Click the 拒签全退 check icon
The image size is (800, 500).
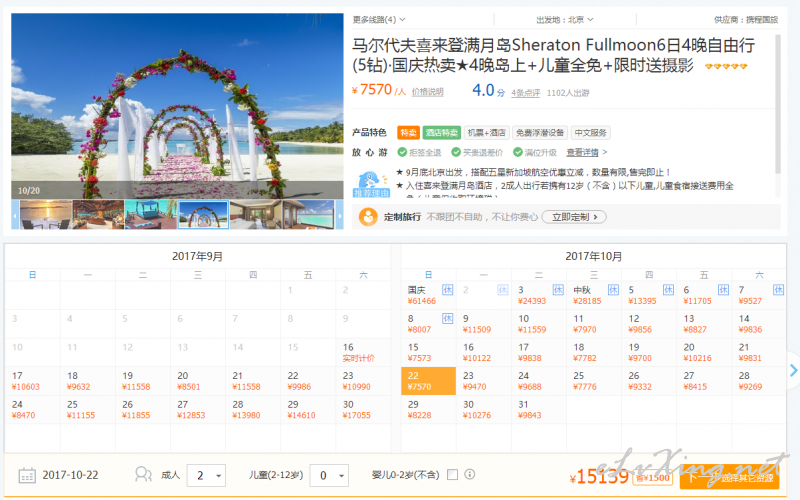[x=402, y=152]
